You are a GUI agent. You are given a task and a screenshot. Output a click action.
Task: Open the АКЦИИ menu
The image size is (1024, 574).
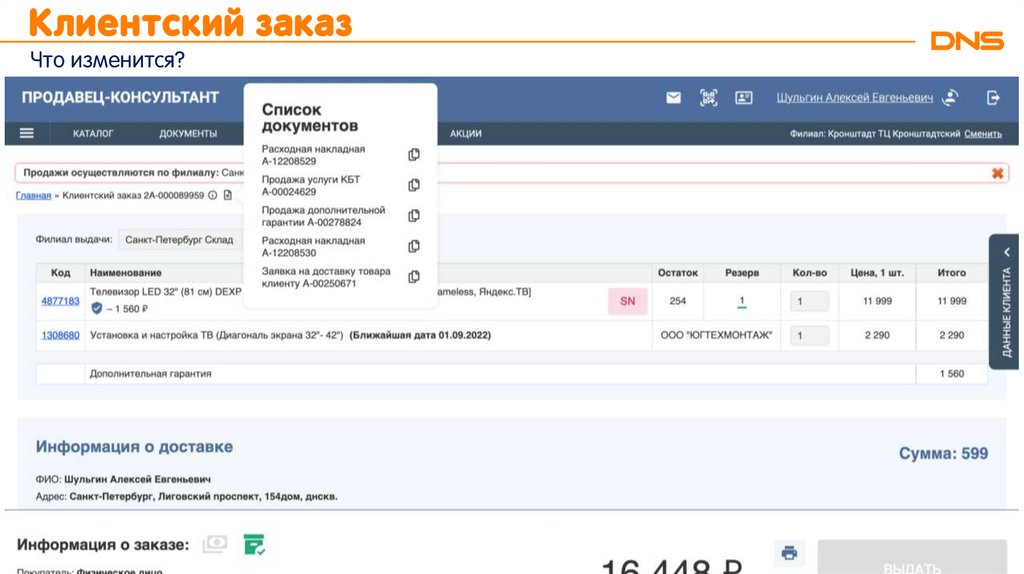[x=466, y=133]
